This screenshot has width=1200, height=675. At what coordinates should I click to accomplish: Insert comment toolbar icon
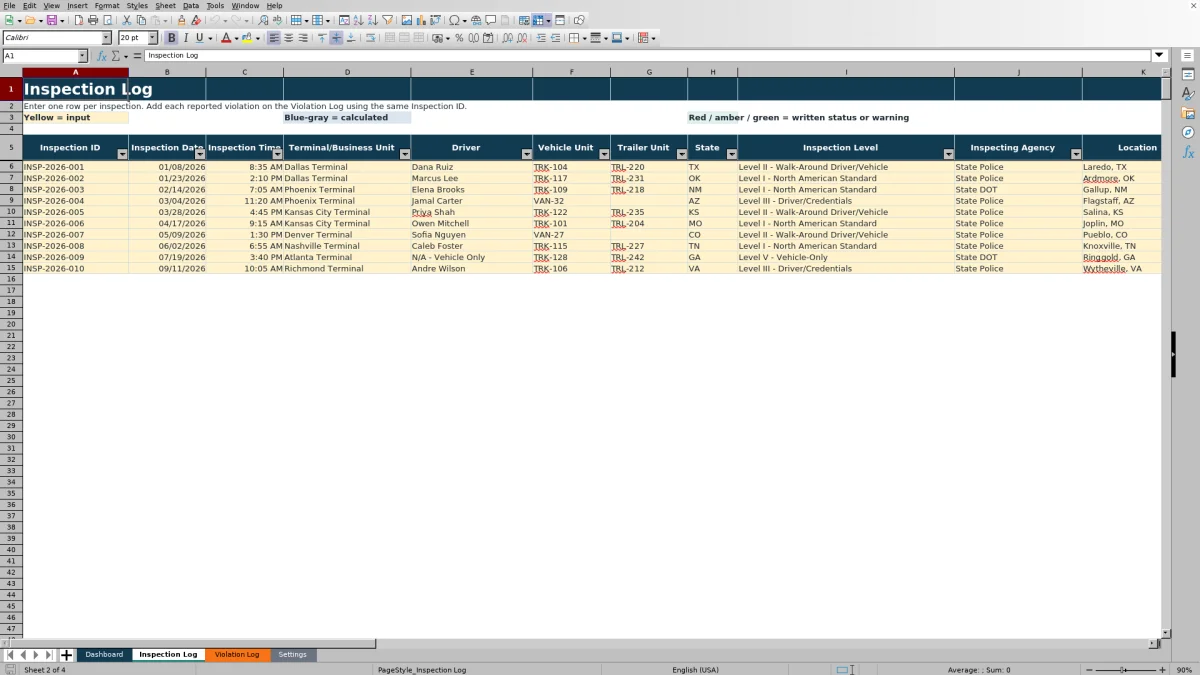click(x=490, y=20)
